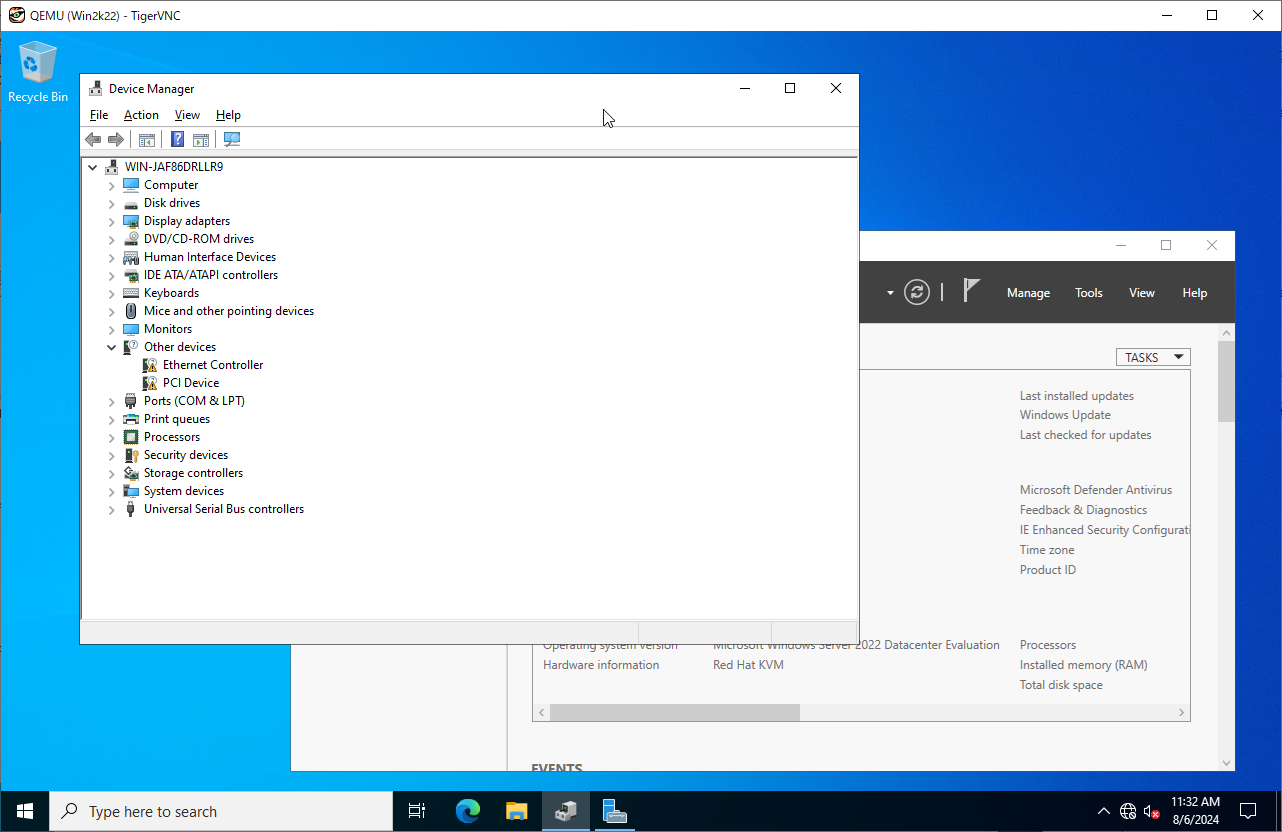Click inside the taskbar search box
This screenshot has height=832, width=1282.
point(221,811)
